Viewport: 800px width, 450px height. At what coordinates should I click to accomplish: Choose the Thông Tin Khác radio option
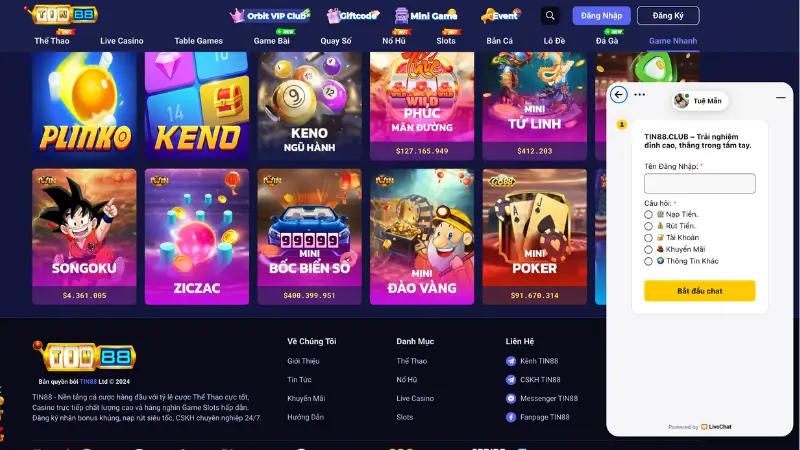click(x=648, y=261)
